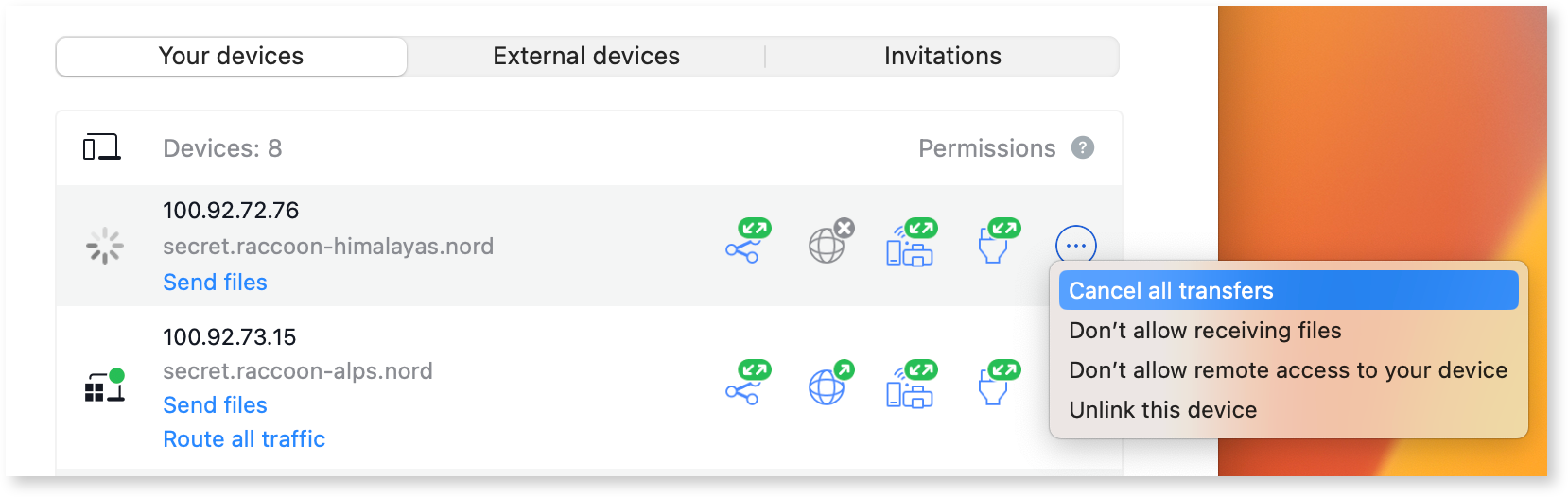Choose Don't allow receiving files

tap(1205, 331)
